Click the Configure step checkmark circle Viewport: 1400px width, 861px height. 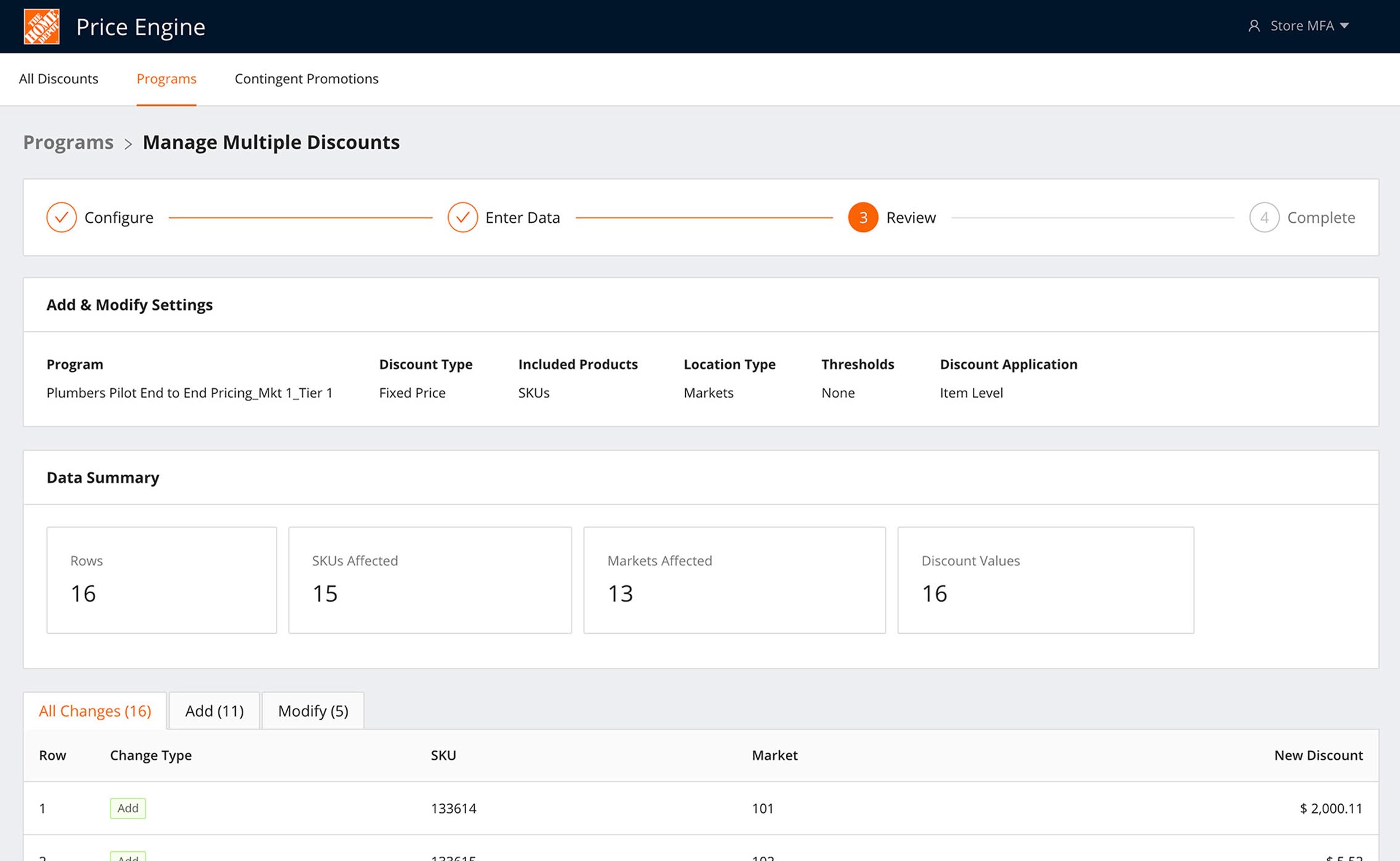[62, 217]
